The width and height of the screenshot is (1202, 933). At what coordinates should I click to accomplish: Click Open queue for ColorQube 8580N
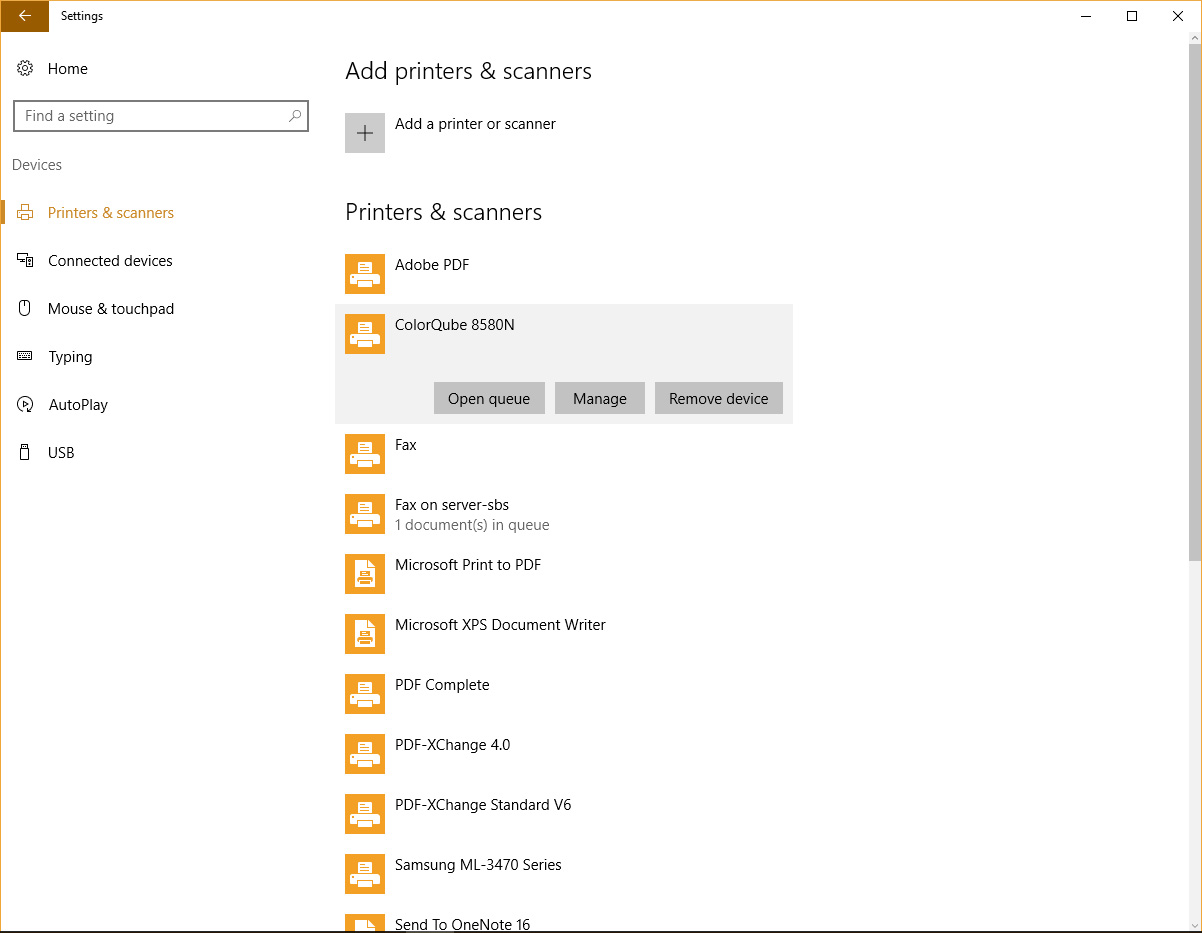489,398
